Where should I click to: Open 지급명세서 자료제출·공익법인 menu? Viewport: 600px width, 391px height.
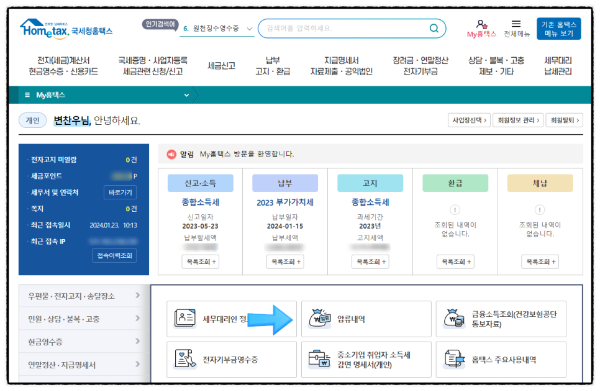(x=341, y=66)
